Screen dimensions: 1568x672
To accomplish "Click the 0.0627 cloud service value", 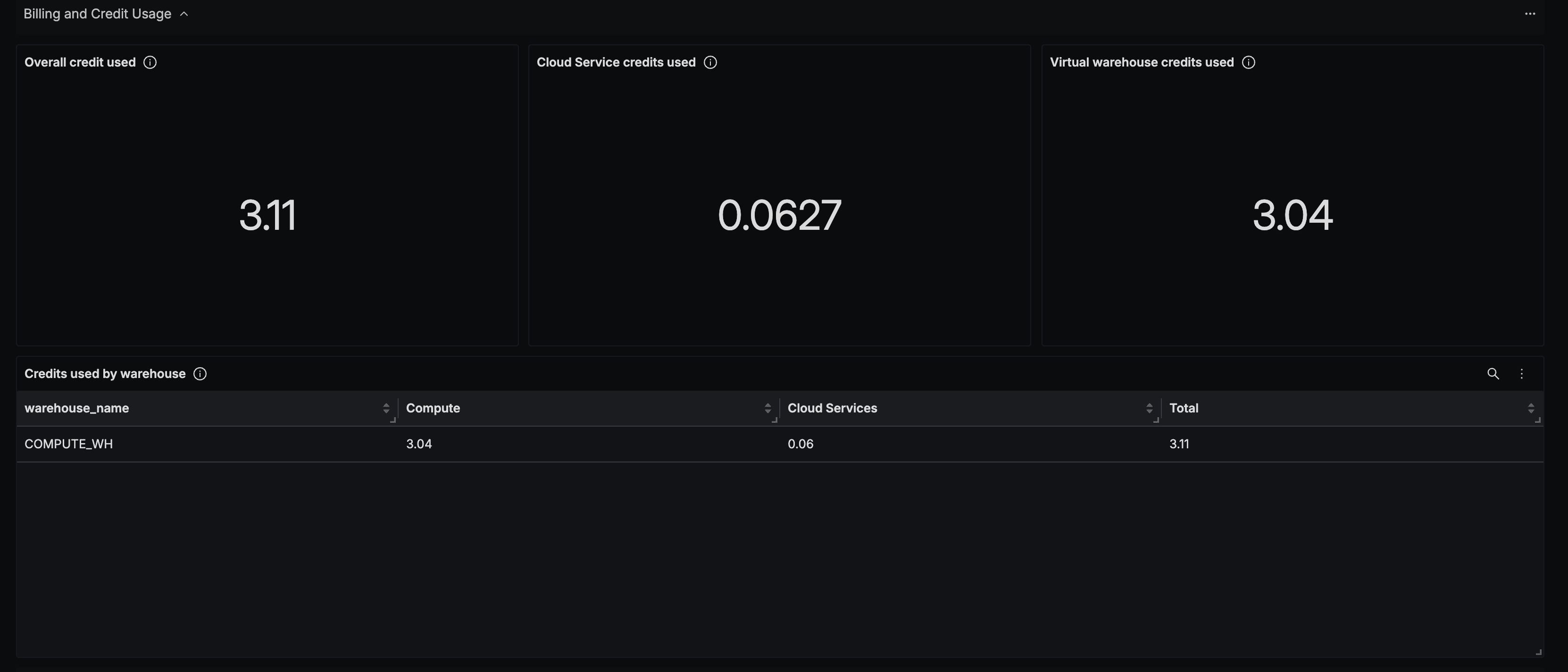I will pos(779,215).
